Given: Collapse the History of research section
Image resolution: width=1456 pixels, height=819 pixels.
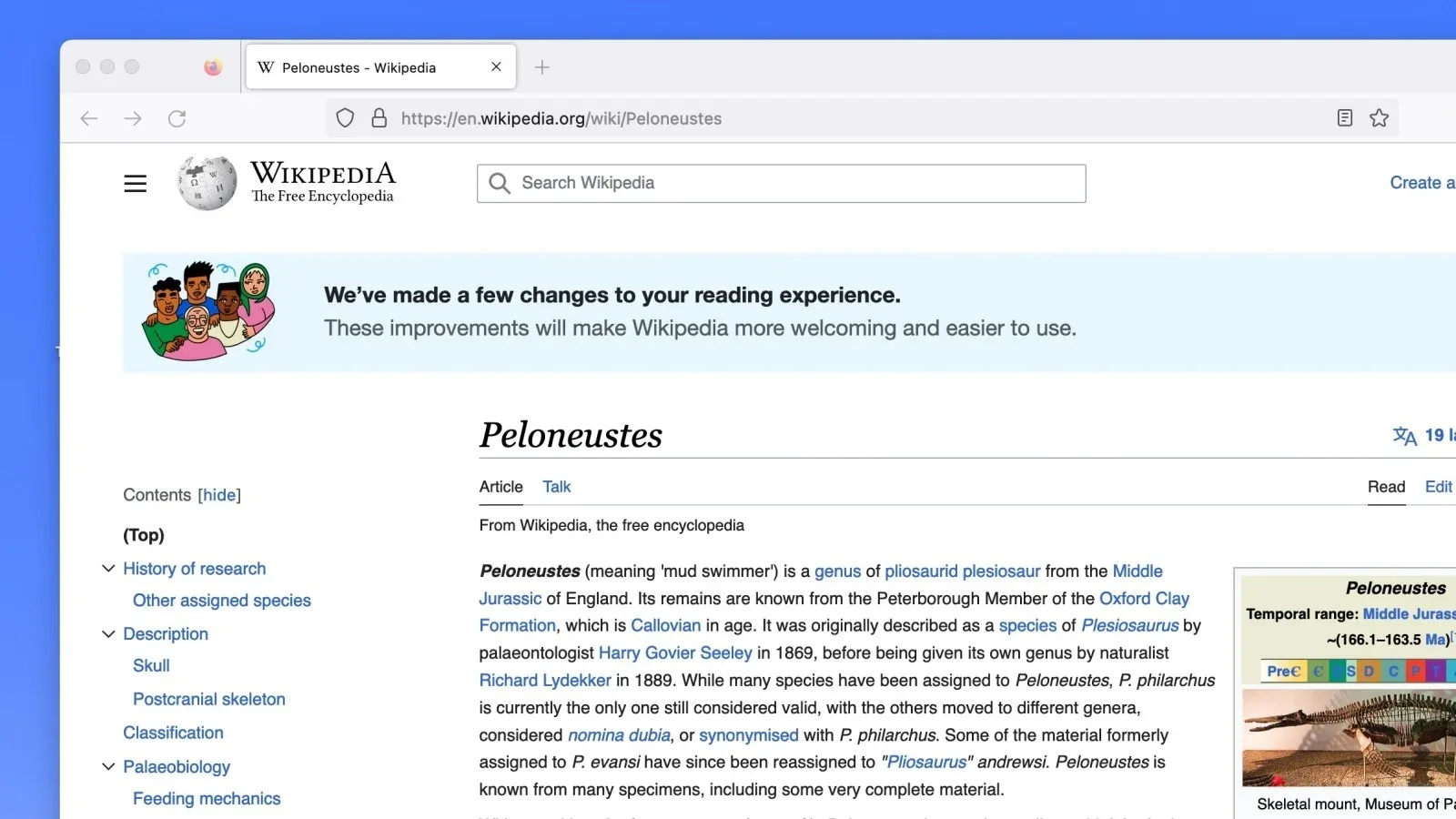Looking at the screenshot, I should point(108,569).
